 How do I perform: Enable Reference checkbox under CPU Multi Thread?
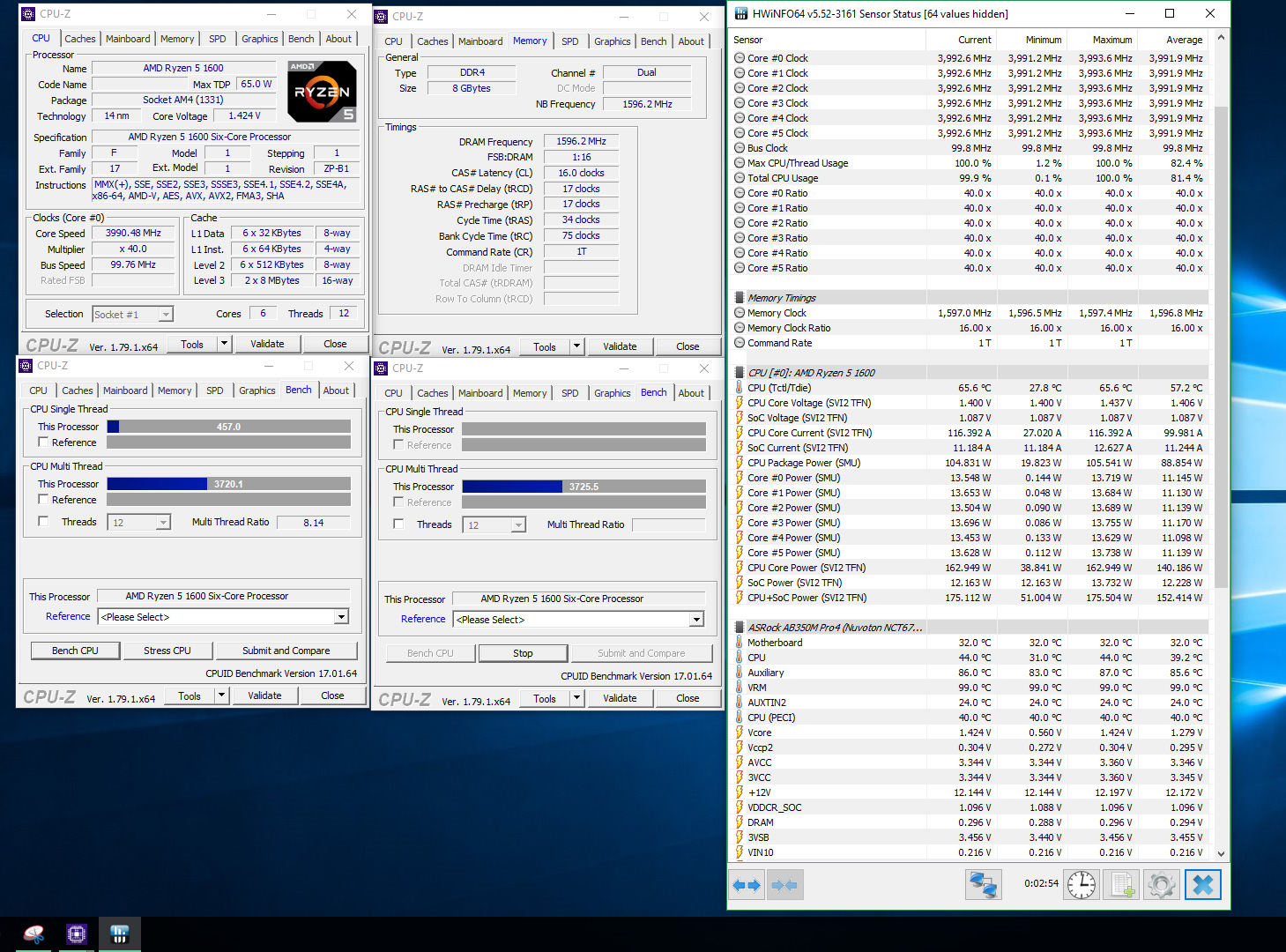pyautogui.click(x=43, y=500)
